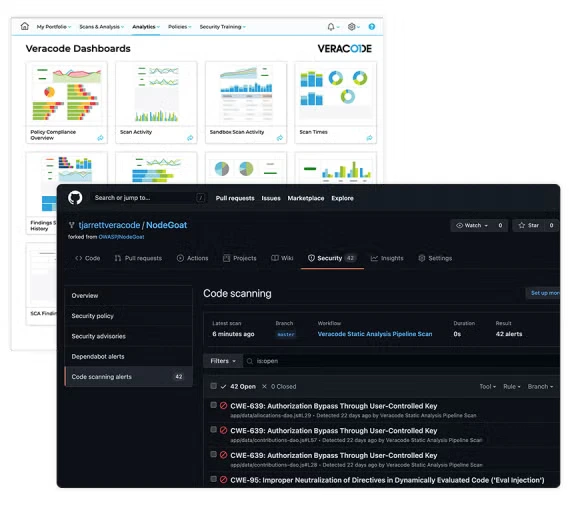Select the Security tab
Screen dimensions: 570x528
[x=332, y=258]
